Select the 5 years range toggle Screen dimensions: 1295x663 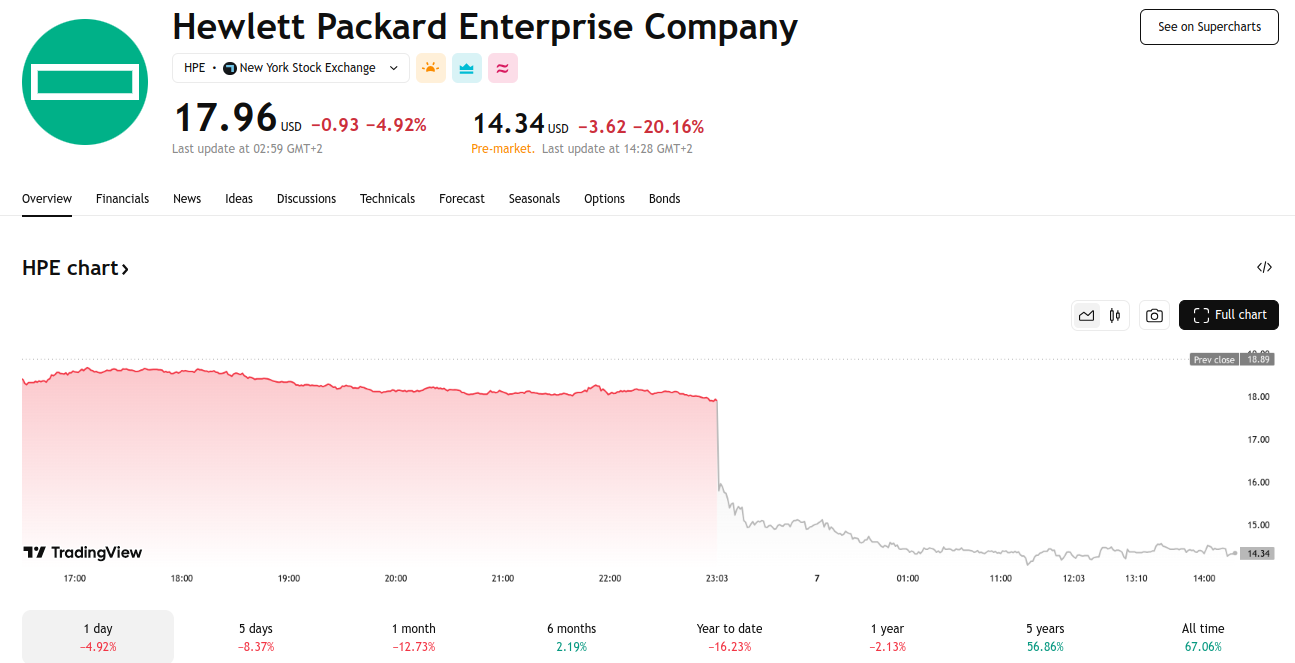pyautogui.click(x=1044, y=636)
